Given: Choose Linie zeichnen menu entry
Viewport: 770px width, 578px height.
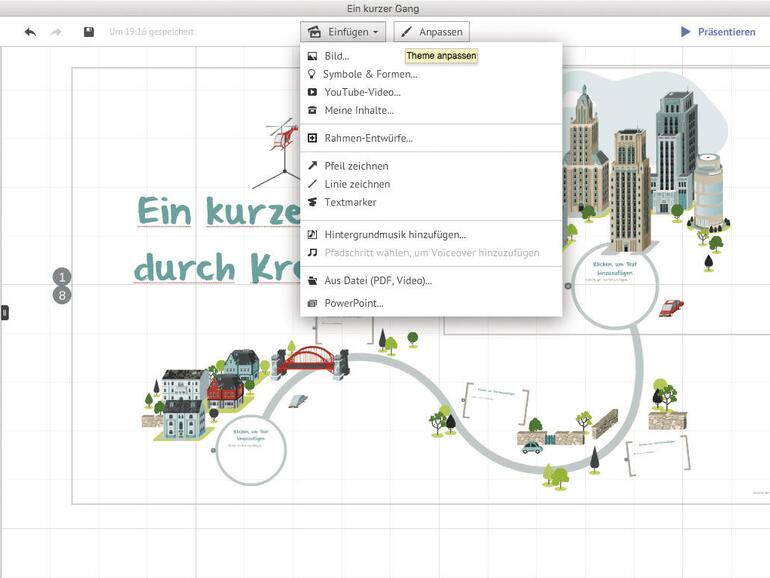Looking at the screenshot, I should (x=431, y=184).
